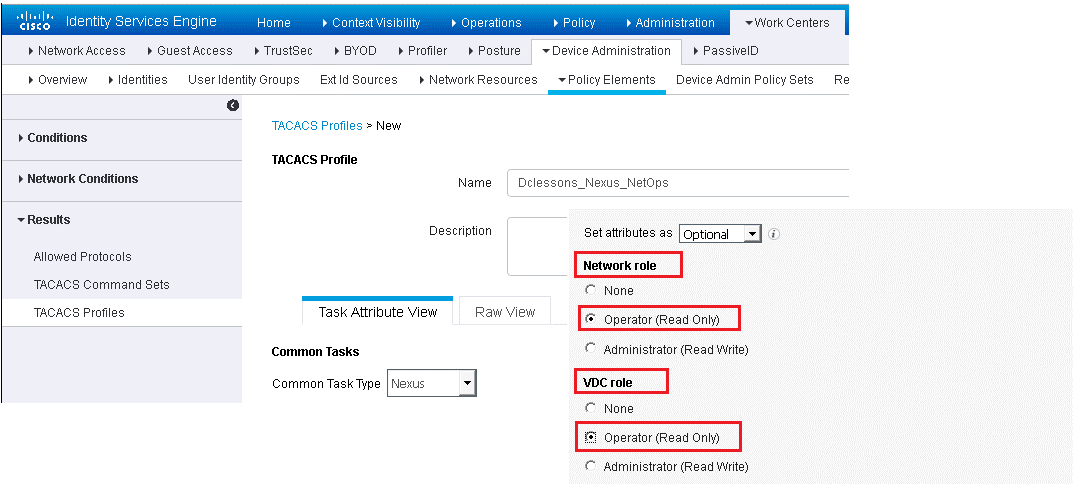Image resolution: width=1073 pixels, height=484 pixels.
Task: Select None under Network role
Action: pos(591,290)
